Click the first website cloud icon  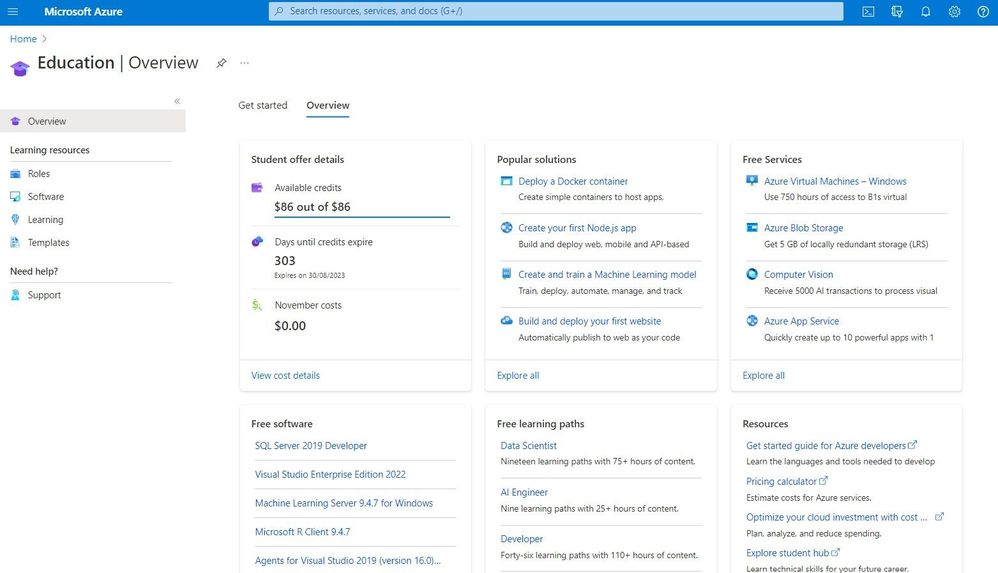click(x=507, y=320)
